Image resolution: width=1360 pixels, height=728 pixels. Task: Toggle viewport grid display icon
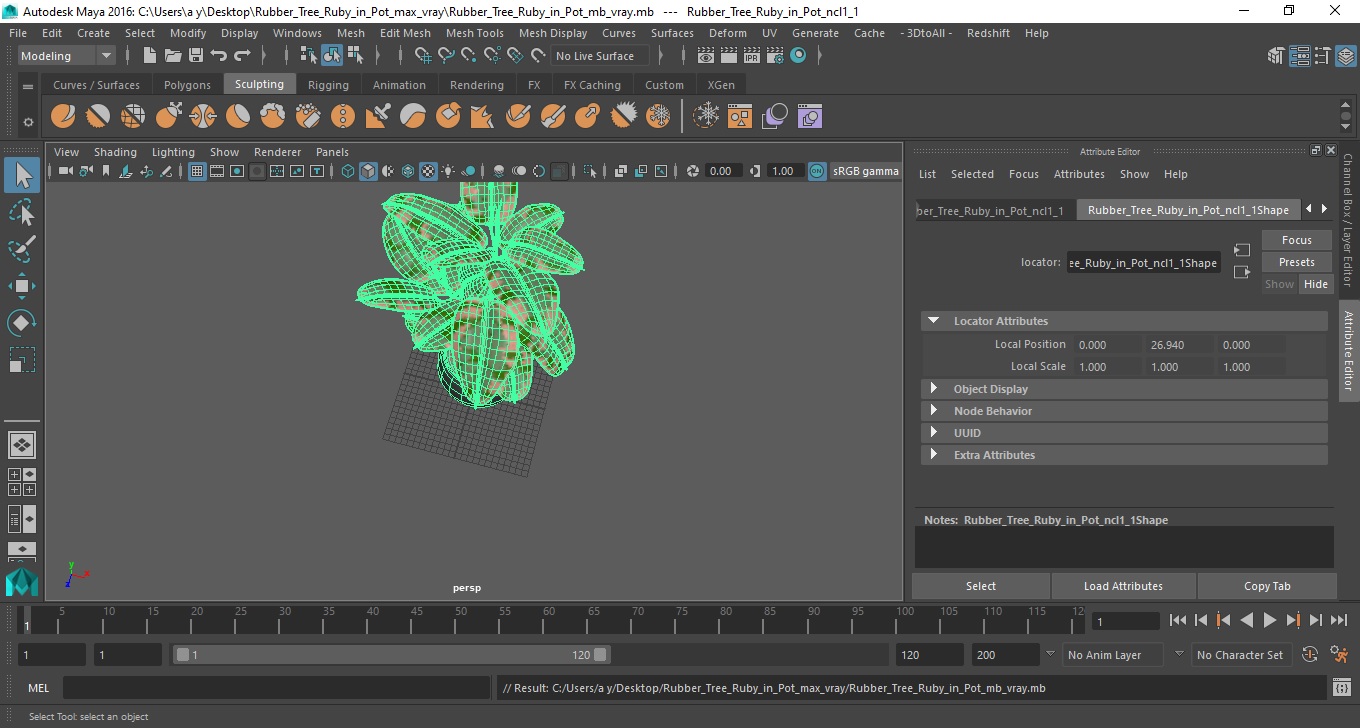pos(197,171)
